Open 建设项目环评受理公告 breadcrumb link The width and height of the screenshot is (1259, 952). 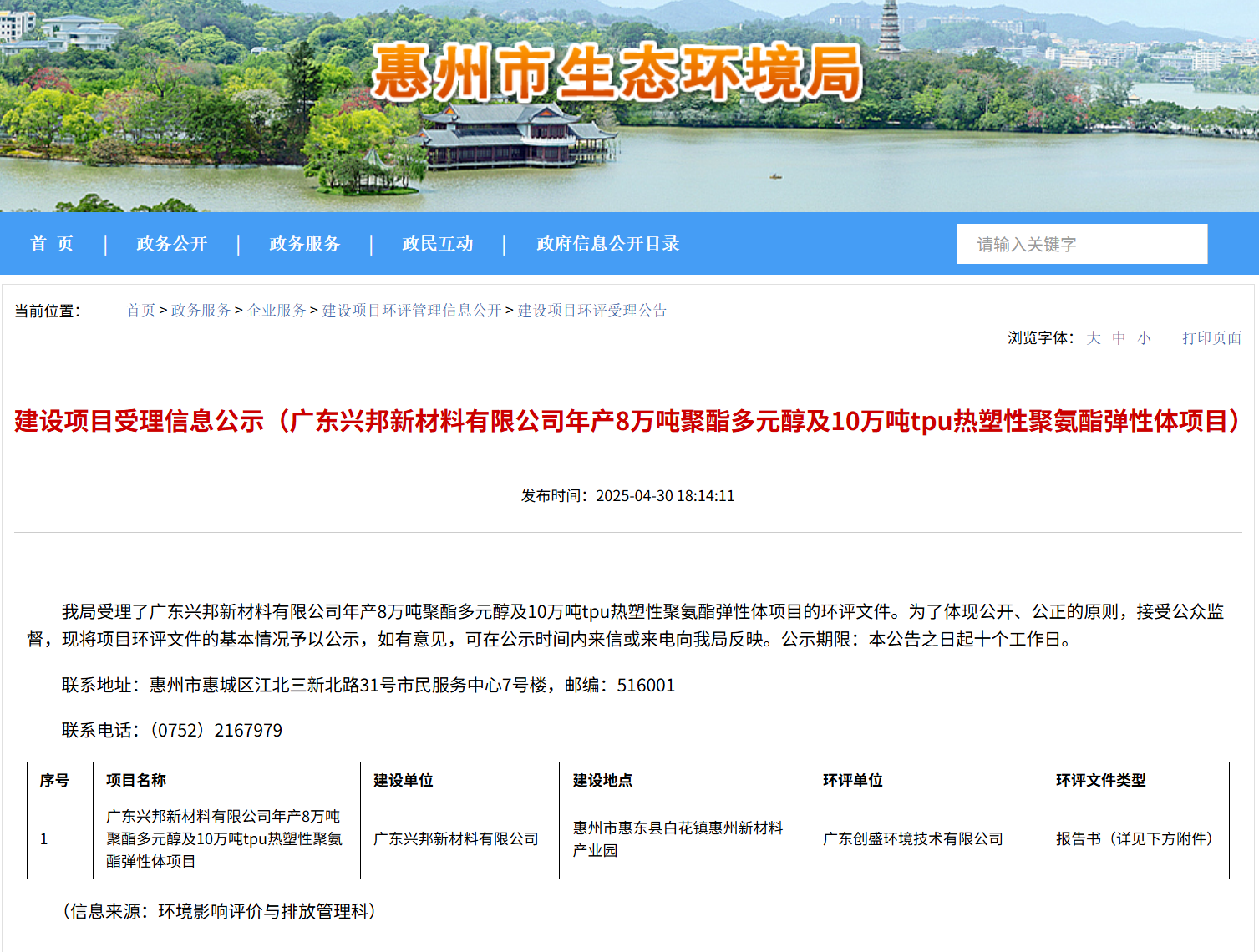(x=592, y=311)
